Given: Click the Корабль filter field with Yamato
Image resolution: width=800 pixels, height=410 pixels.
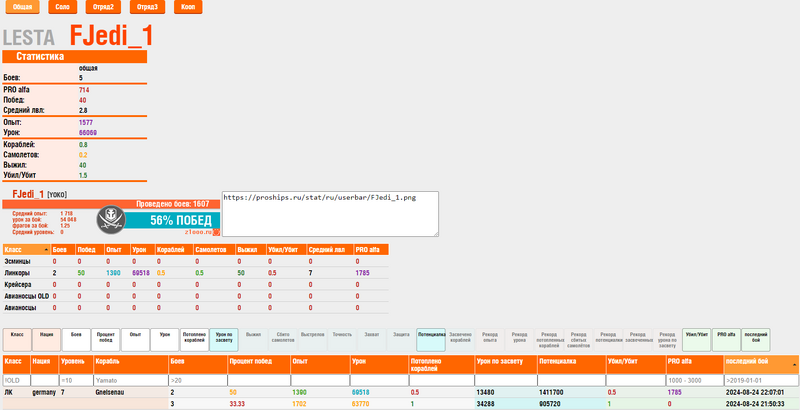Looking at the screenshot, I should point(129,380).
